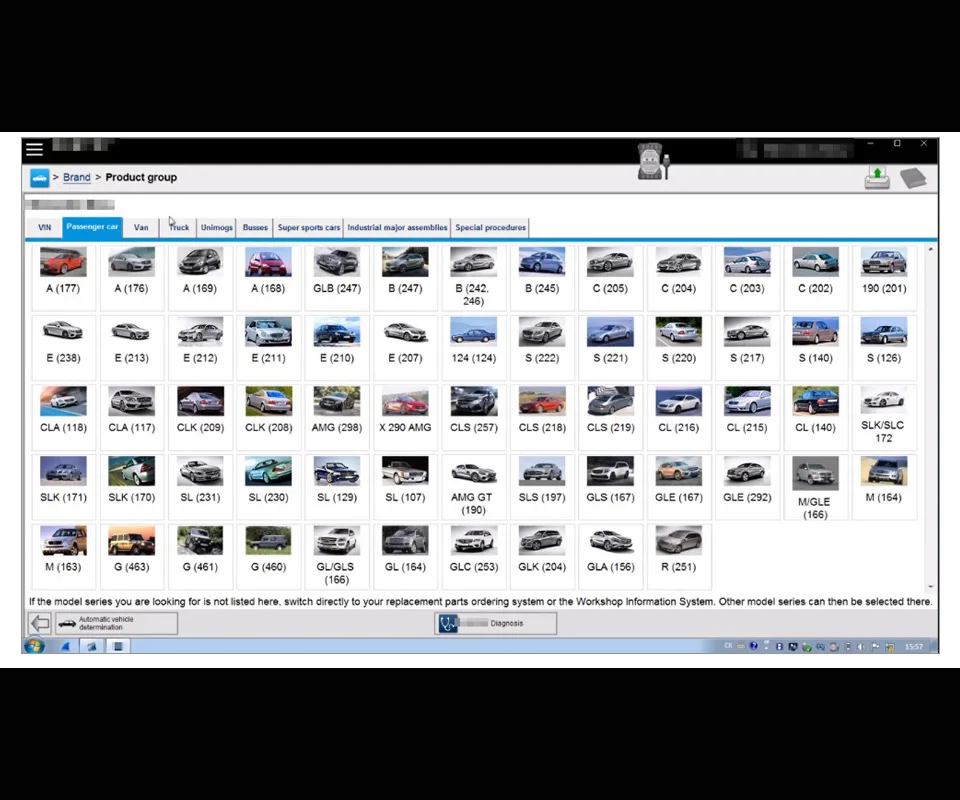960x800 pixels.
Task: Click the stethoscope Diagnosis button
Action: coord(496,623)
